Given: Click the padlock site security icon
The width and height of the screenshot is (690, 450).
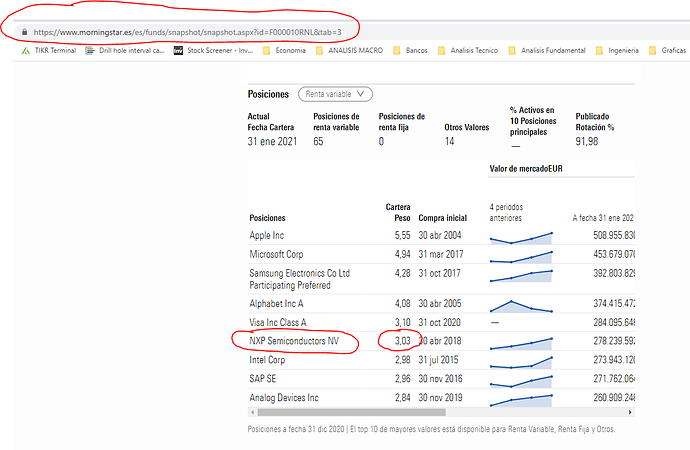Looking at the screenshot, I should pyautogui.click(x=24, y=32).
